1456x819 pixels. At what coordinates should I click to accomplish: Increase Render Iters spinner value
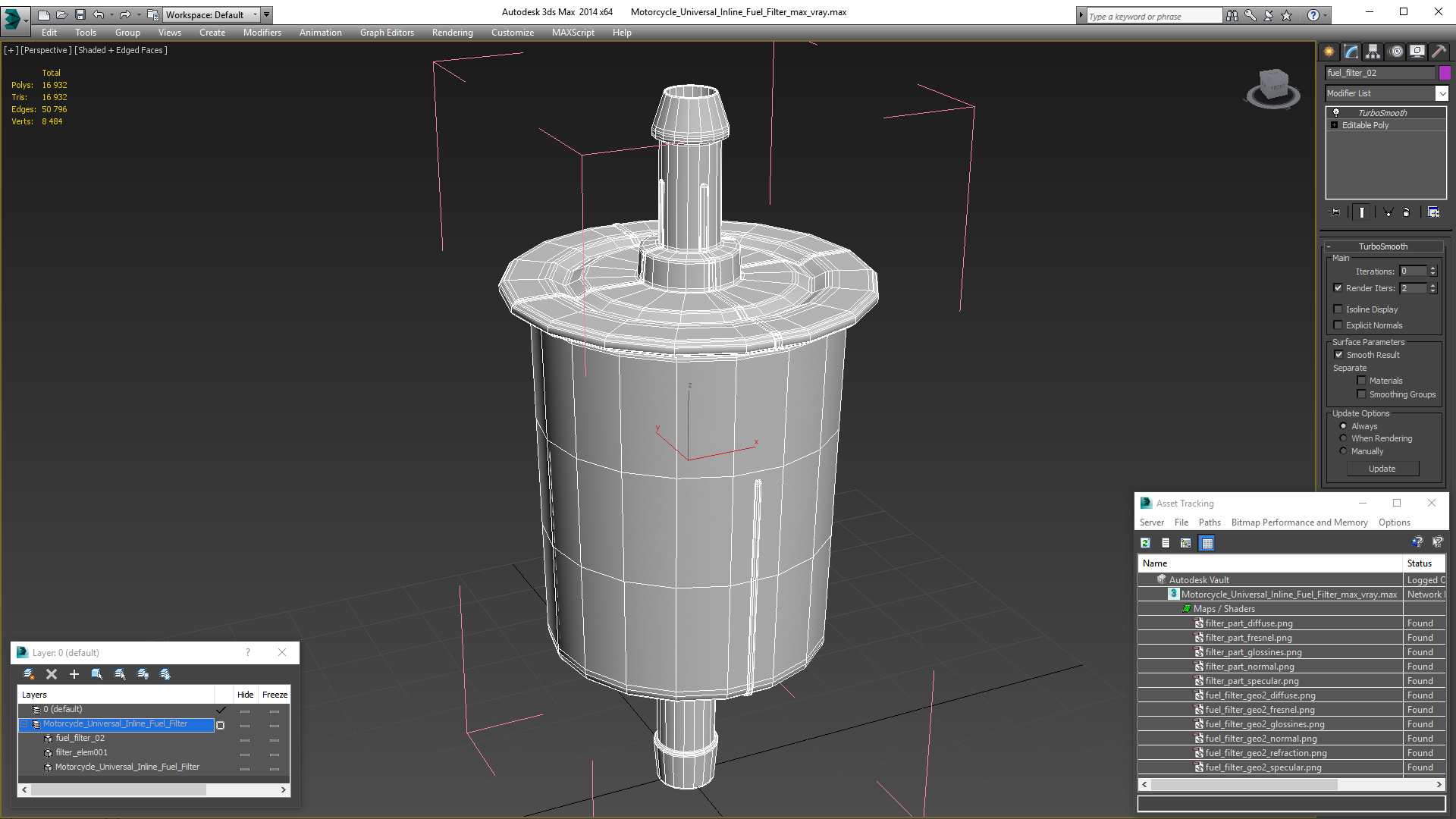tap(1433, 285)
